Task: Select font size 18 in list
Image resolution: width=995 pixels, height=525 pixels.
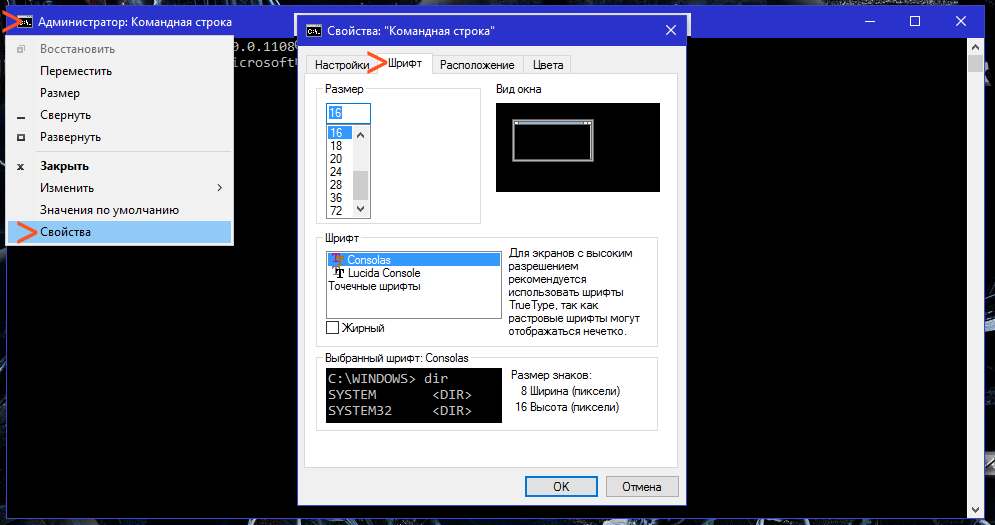Action: [339, 146]
